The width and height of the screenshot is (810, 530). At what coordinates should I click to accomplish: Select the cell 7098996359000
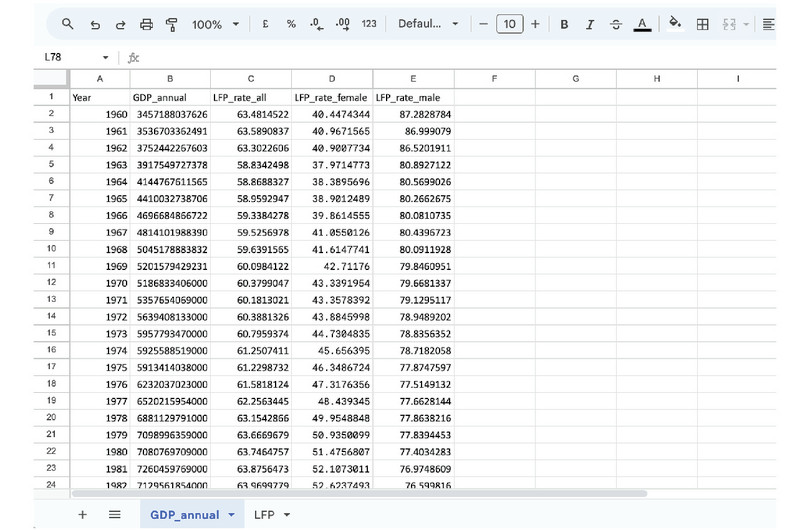pos(170,435)
